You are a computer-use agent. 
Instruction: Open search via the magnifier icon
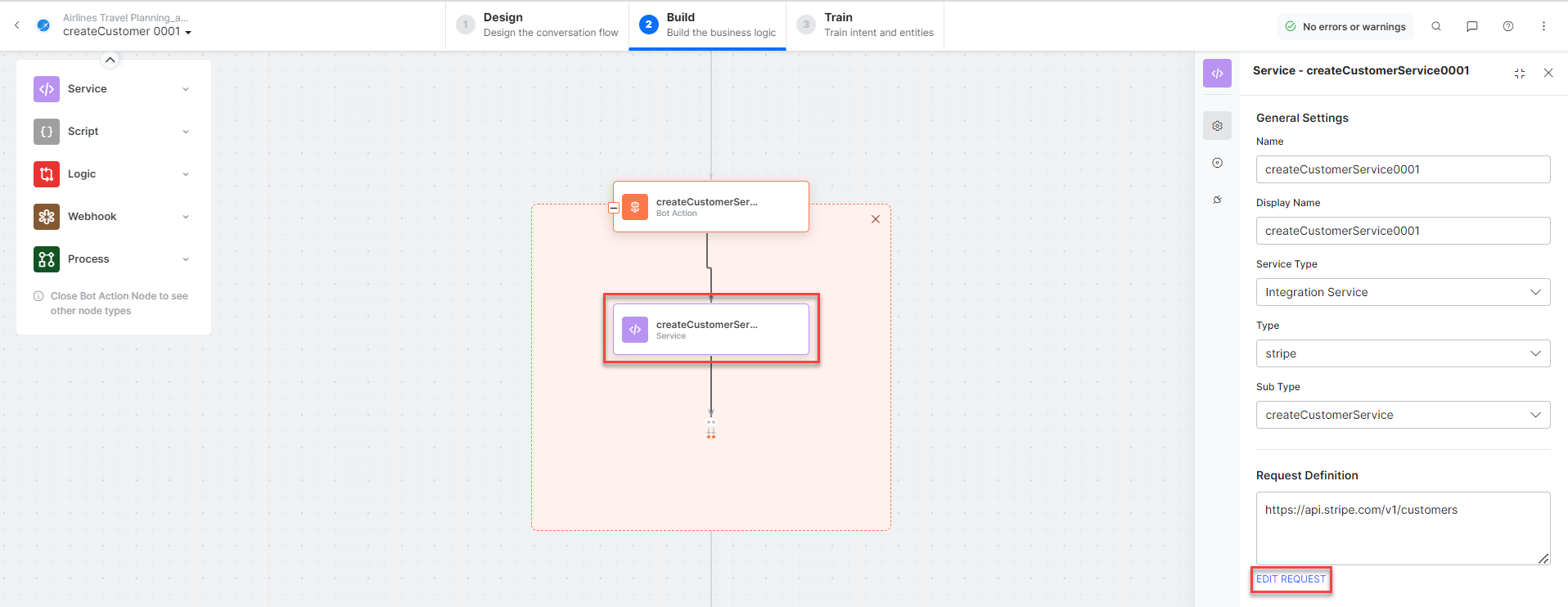pos(1436,26)
